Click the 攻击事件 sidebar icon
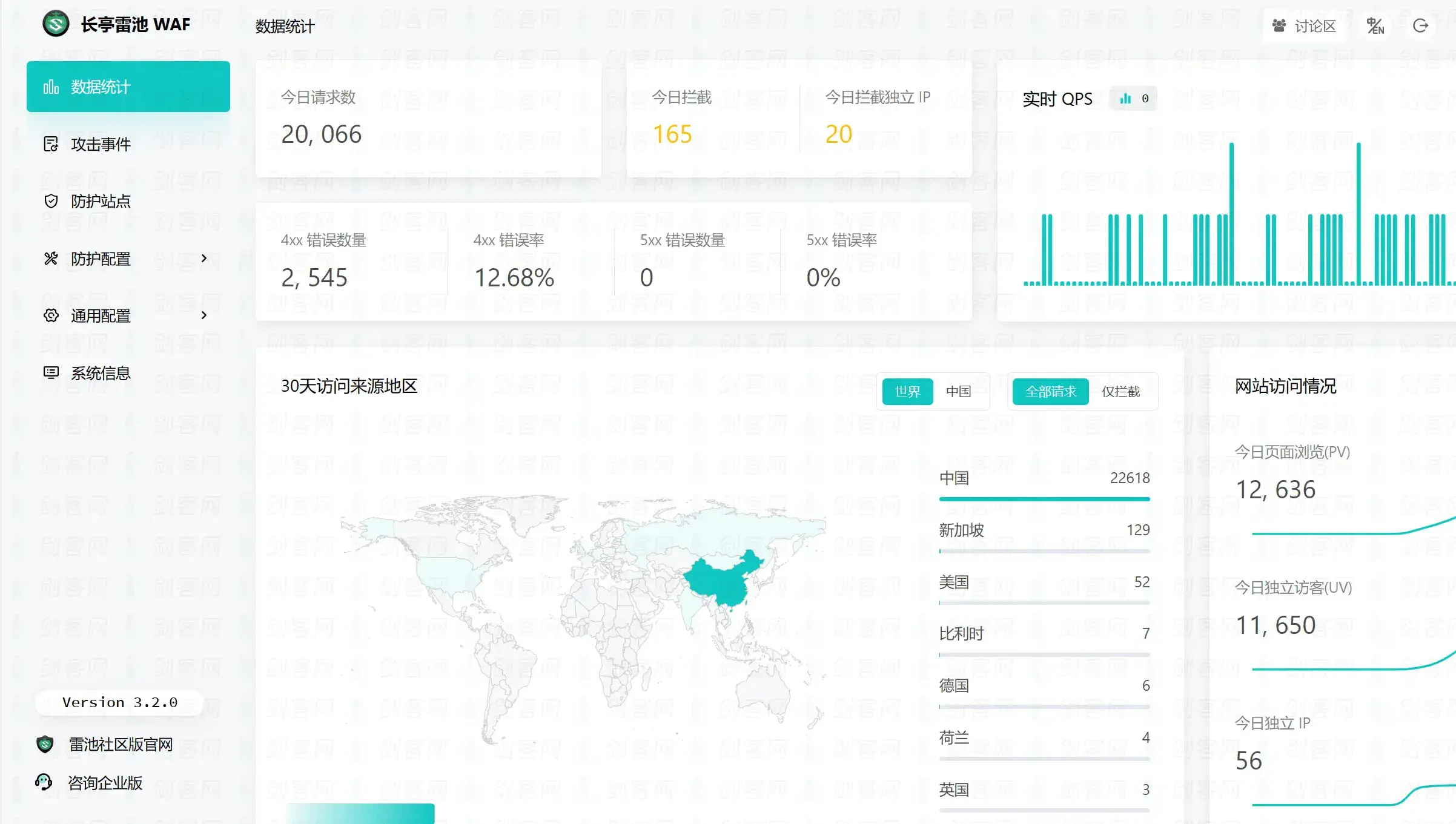Image resolution: width=1456 pixels, height=824 pixels. [51, 144]
